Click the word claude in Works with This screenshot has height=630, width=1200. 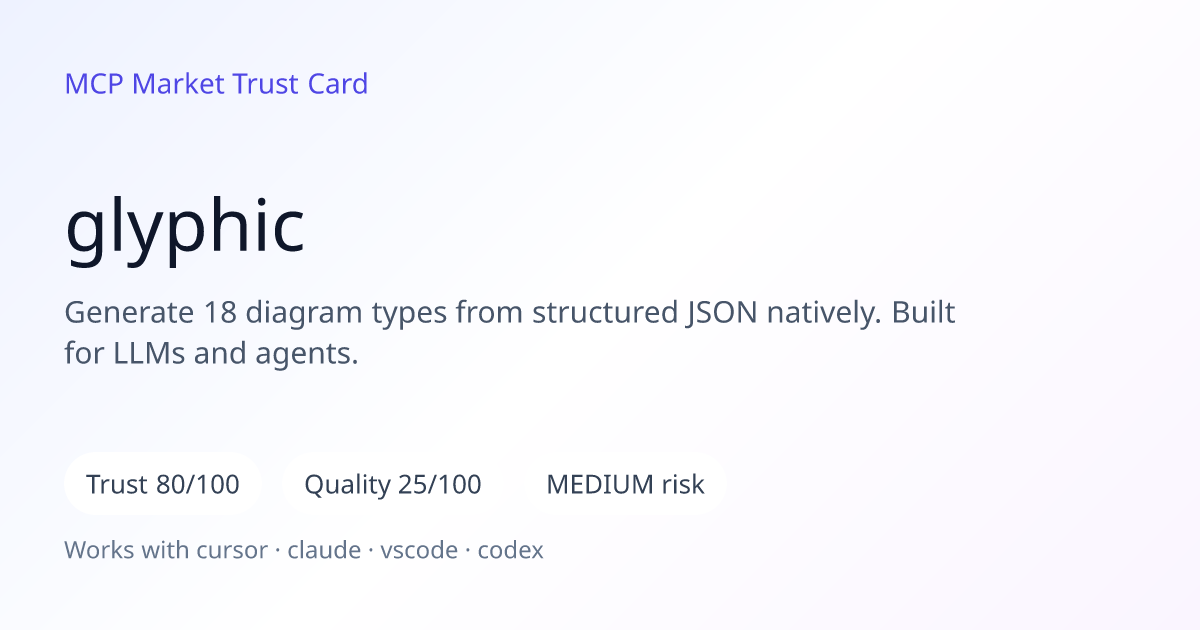324,550
